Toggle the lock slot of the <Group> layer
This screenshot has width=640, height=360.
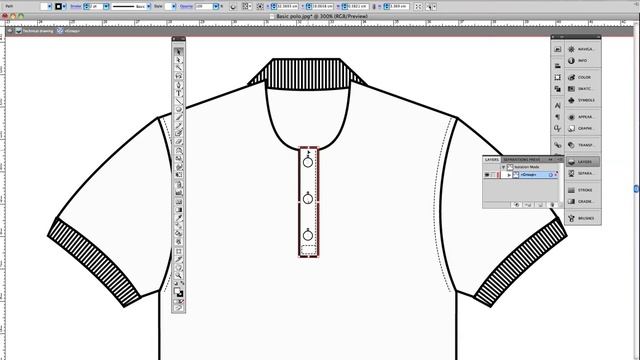[x=493, y=175]
